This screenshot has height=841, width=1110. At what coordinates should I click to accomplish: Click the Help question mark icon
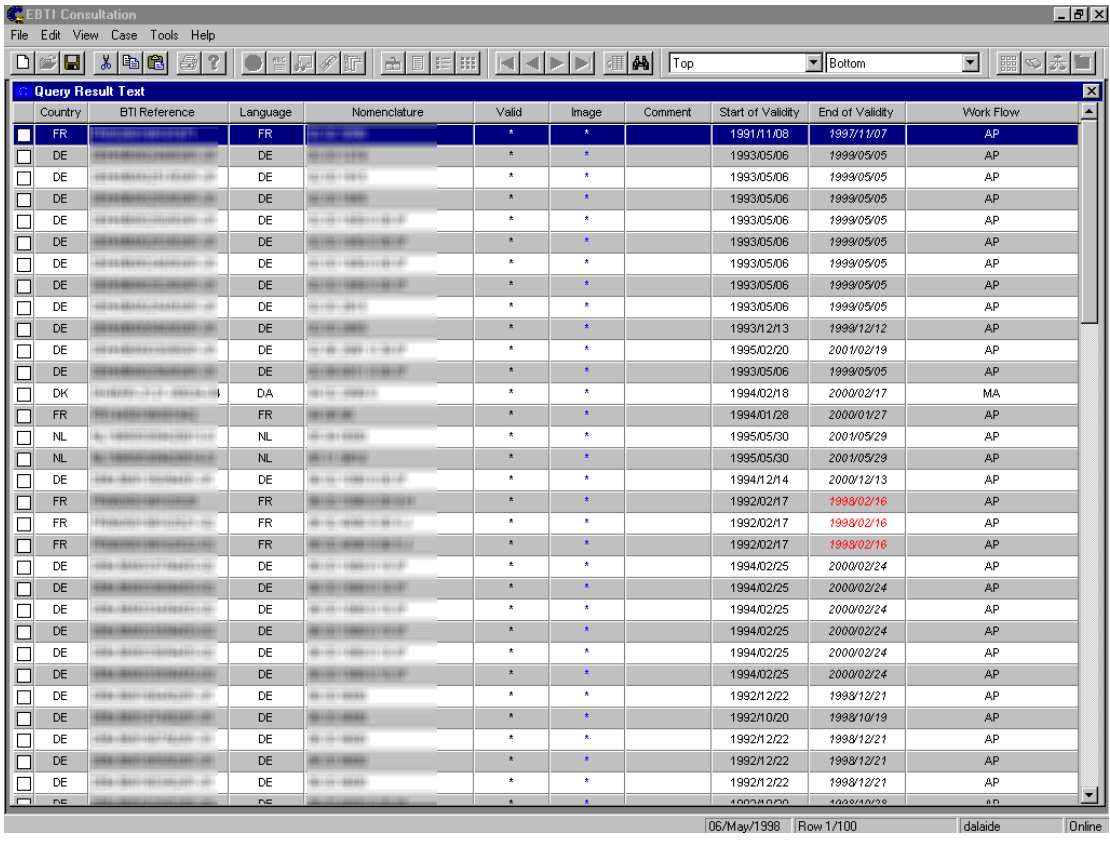click(214, 63)
